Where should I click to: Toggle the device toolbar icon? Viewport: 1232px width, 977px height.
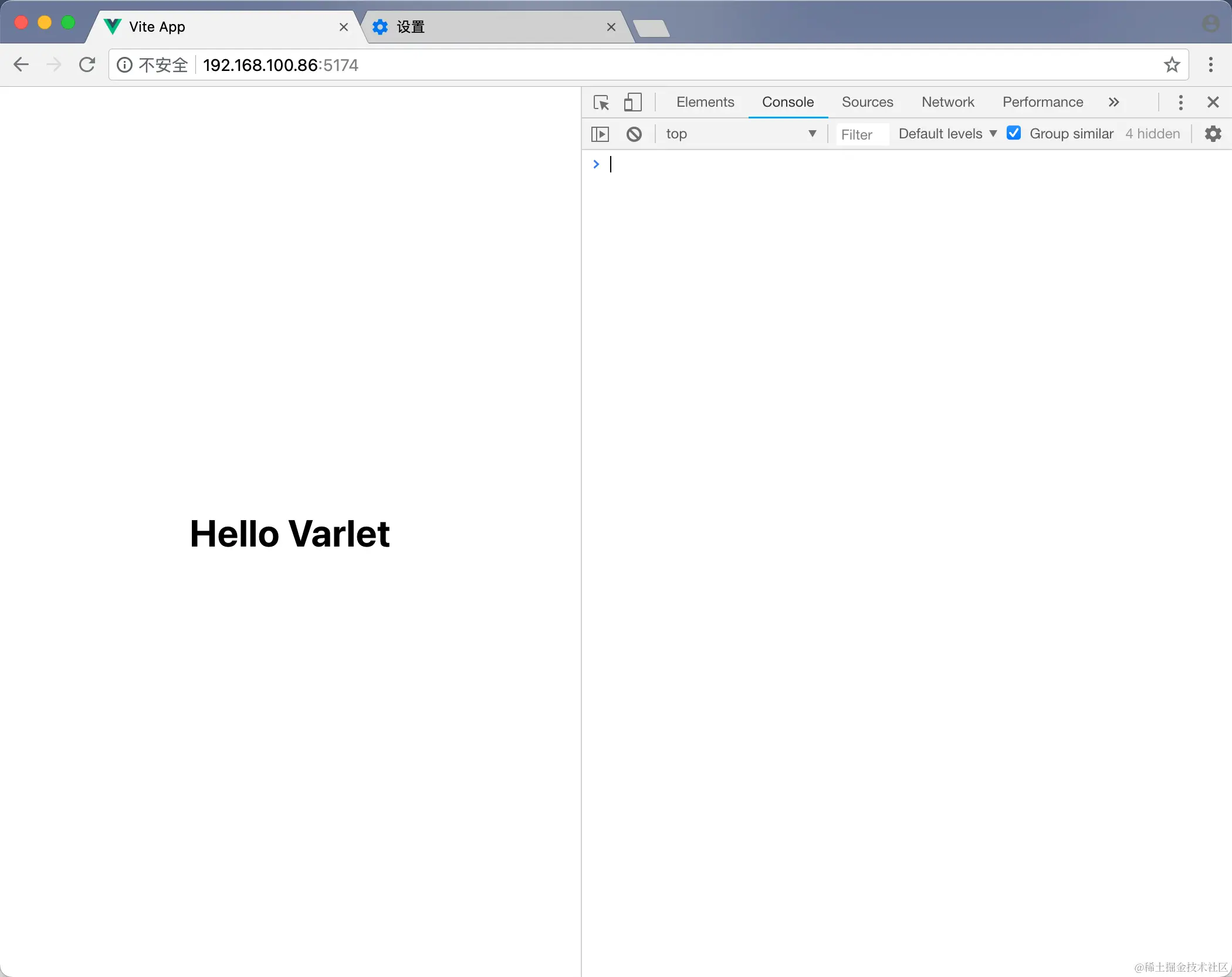click(632, 103)
